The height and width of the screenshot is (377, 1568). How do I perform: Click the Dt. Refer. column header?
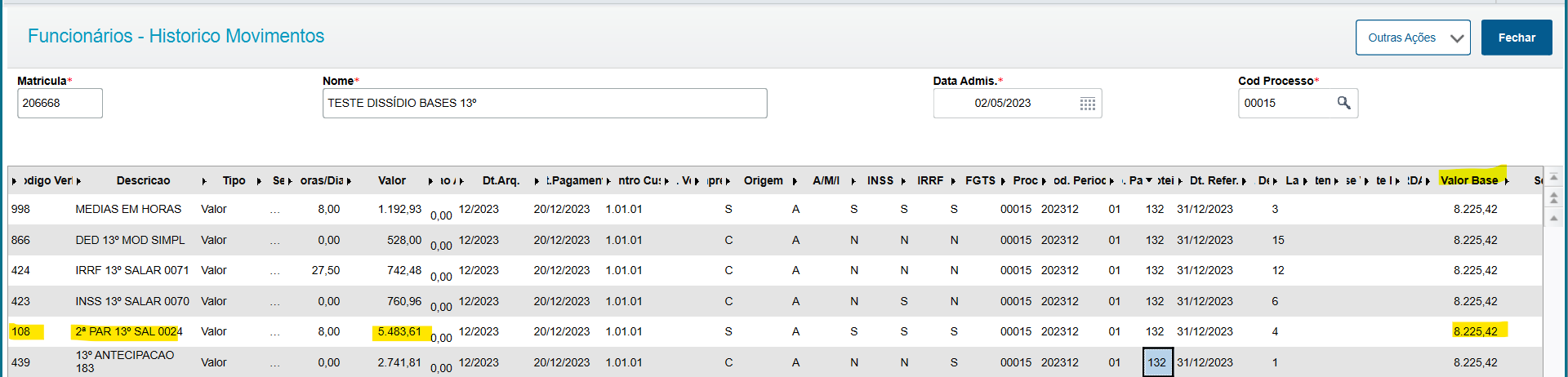click(1214, 180)
